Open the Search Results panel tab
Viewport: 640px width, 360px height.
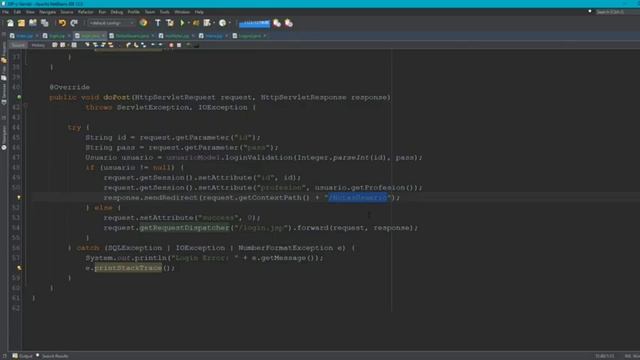(52, 356)
